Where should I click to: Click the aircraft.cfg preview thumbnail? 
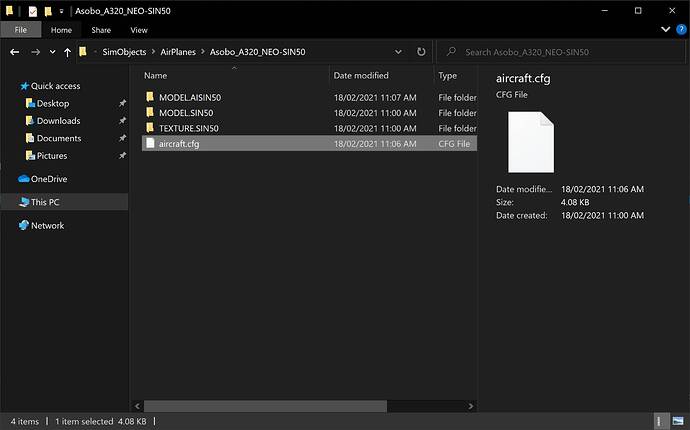coord(531,142)
